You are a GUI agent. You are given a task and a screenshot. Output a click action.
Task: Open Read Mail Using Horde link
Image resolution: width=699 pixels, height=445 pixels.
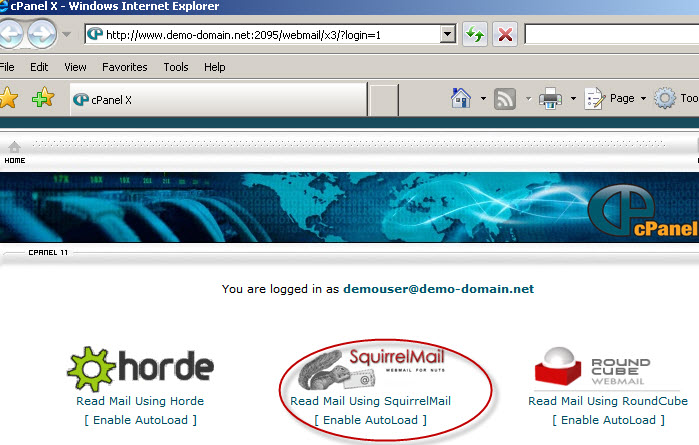pyautogui.click(x=140, y=401)
